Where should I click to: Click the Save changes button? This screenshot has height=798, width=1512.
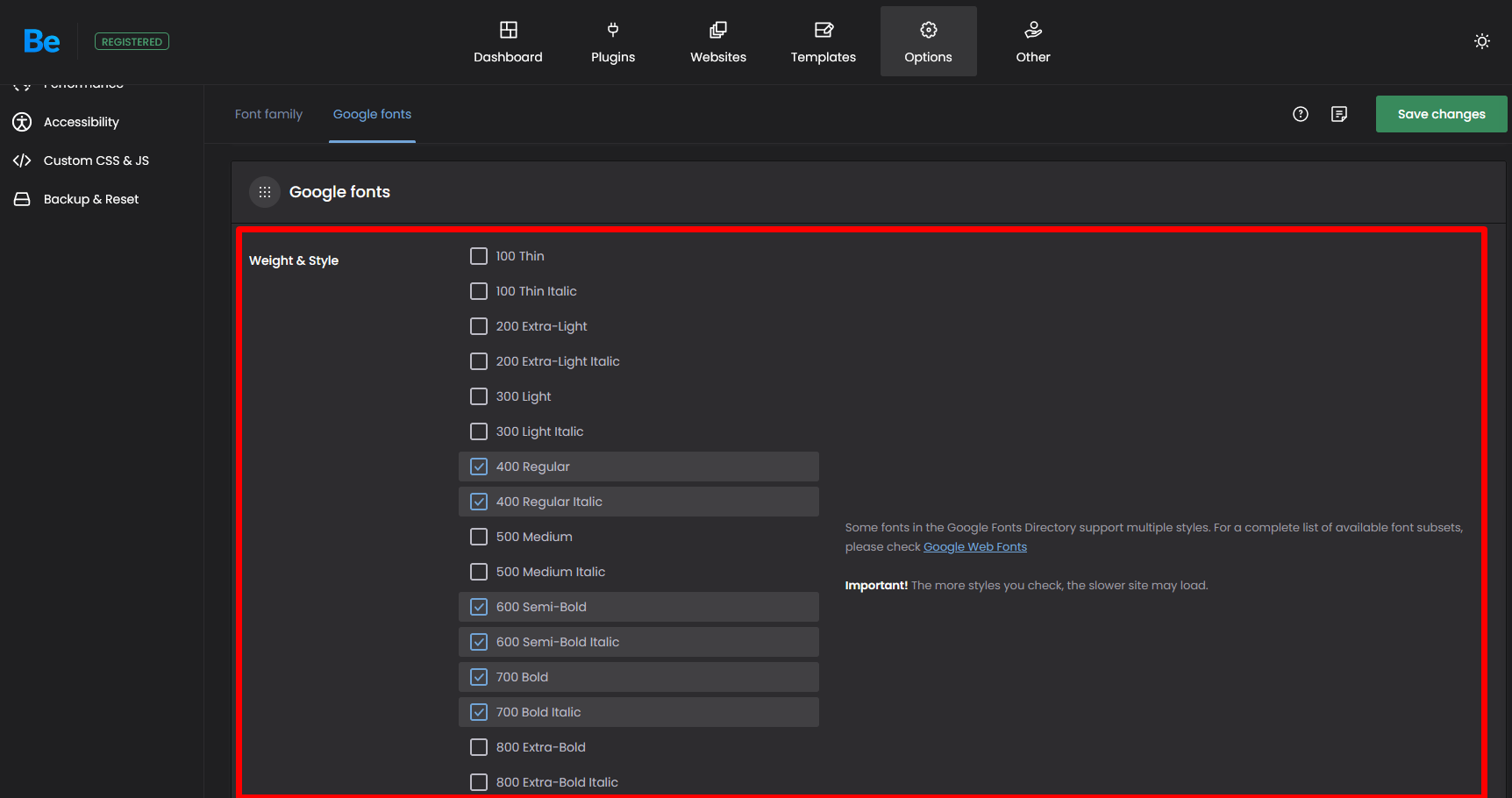tap(1441, 114)
